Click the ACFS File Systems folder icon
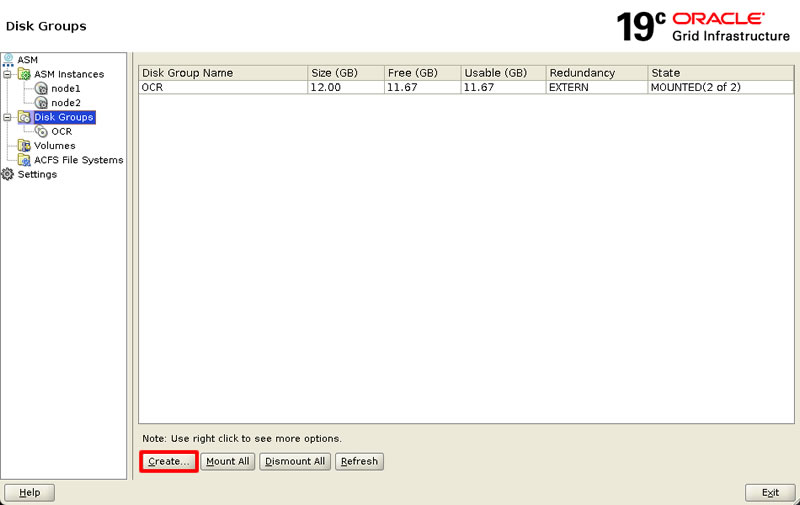The height and width of the screenshot is (505, 800). [24, 160]
